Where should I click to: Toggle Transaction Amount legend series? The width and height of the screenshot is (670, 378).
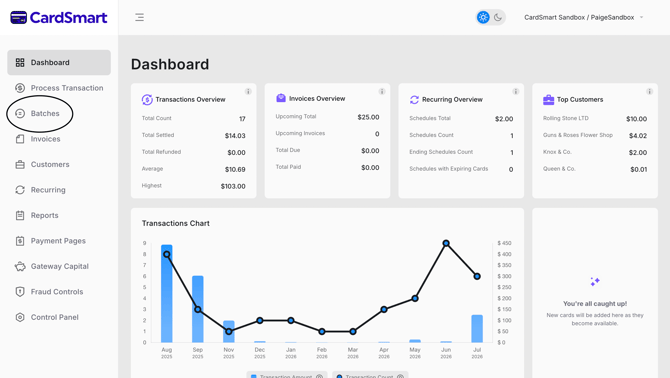click(x=287, y=376)
